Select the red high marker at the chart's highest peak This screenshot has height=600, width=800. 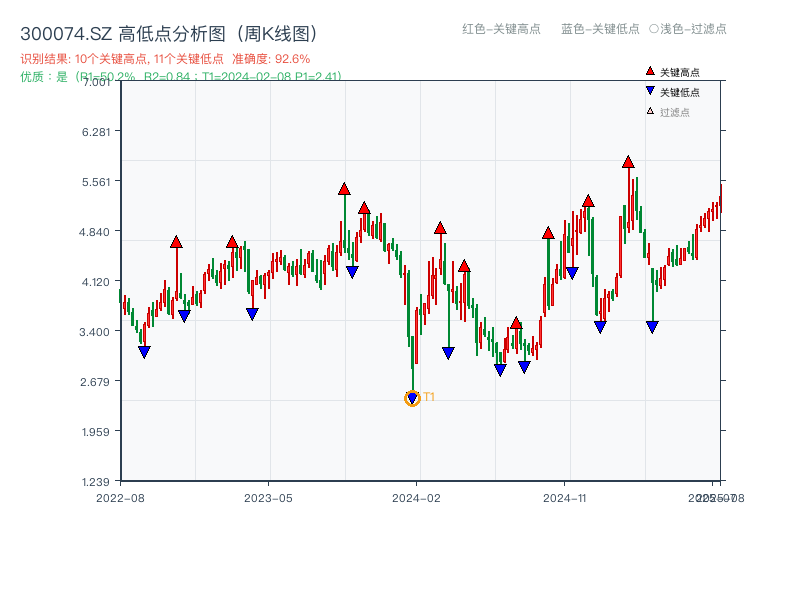click(628, 162)
